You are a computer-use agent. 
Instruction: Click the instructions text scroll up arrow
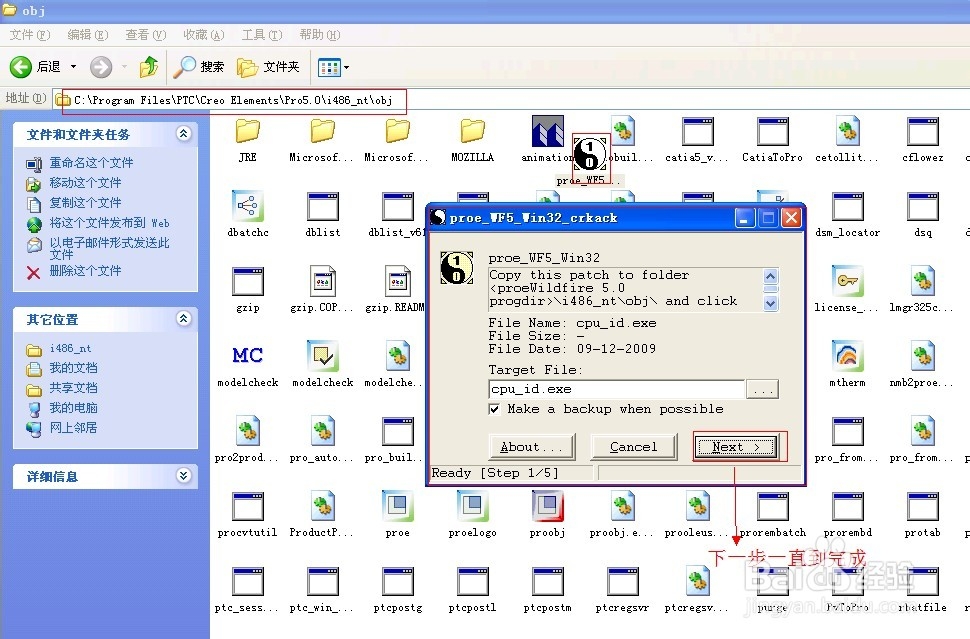771,276
